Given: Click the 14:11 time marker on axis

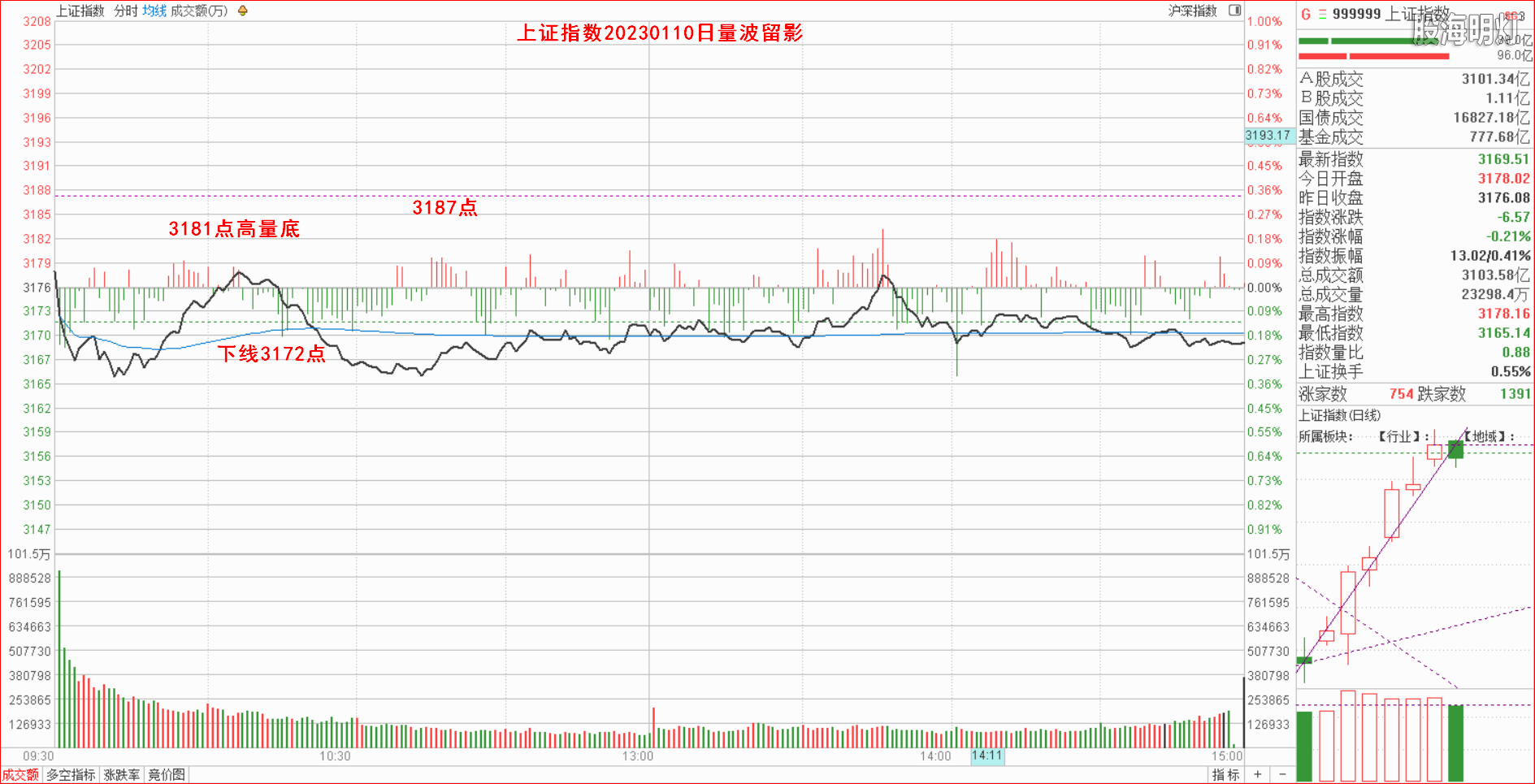Looking at the screenshot, I should 987,756.
